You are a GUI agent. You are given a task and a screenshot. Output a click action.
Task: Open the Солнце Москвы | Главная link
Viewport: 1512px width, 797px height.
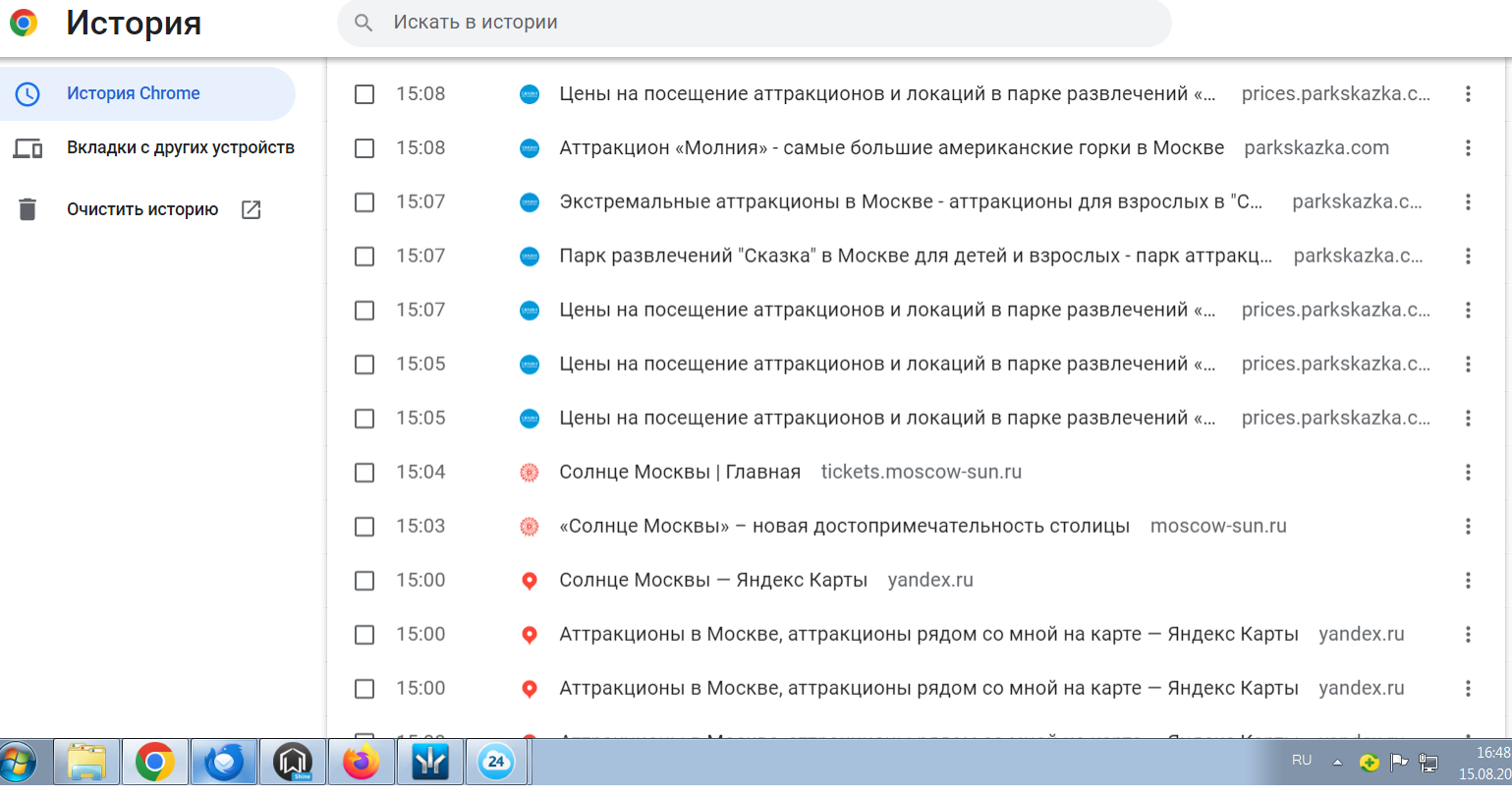click(680, 473)
